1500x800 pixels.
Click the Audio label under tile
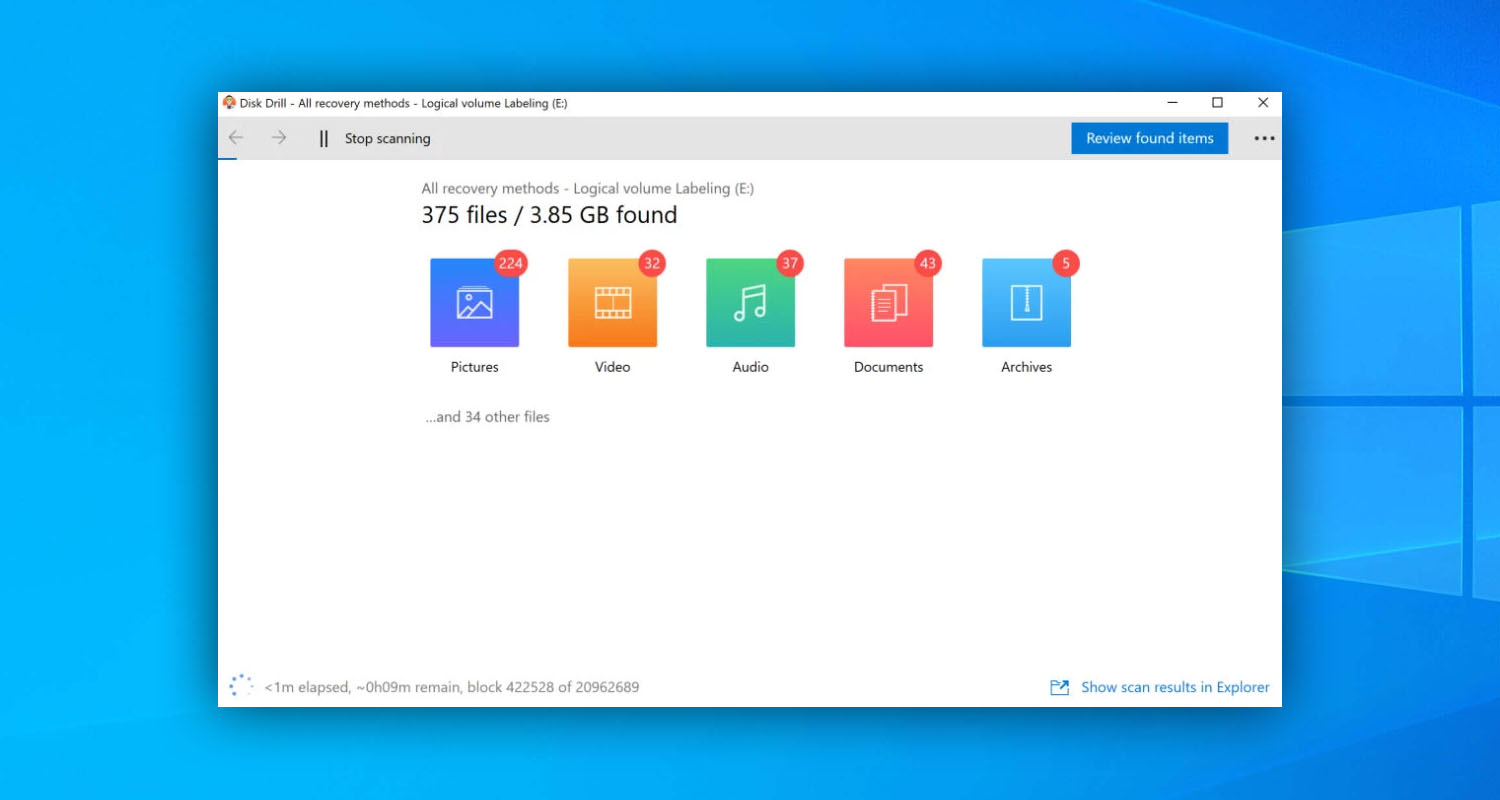(750, 367)
